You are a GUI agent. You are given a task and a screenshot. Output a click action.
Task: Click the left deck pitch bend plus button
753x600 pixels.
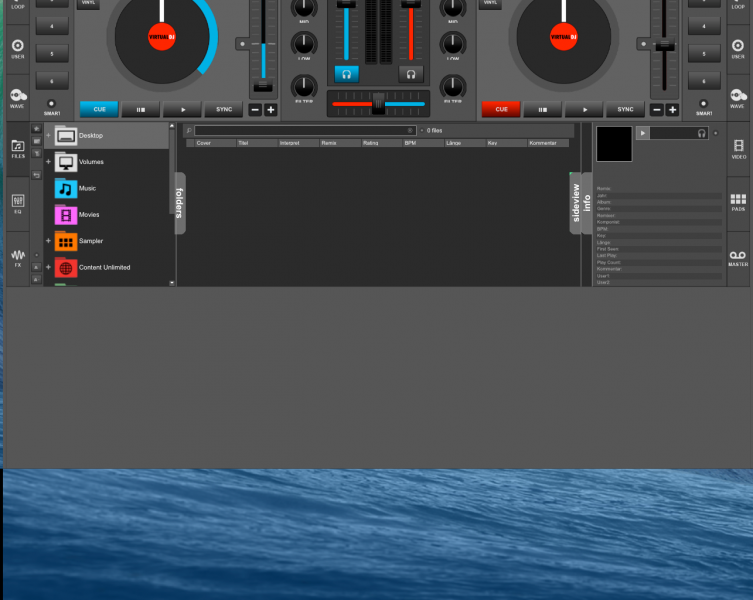271,110
